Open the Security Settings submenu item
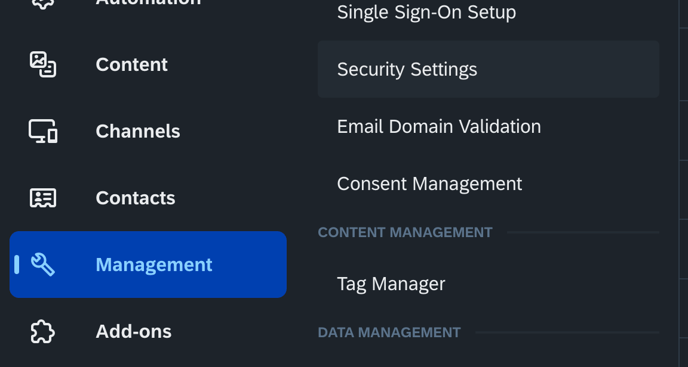Screen dimensions: 688x367 coord(488,69)
